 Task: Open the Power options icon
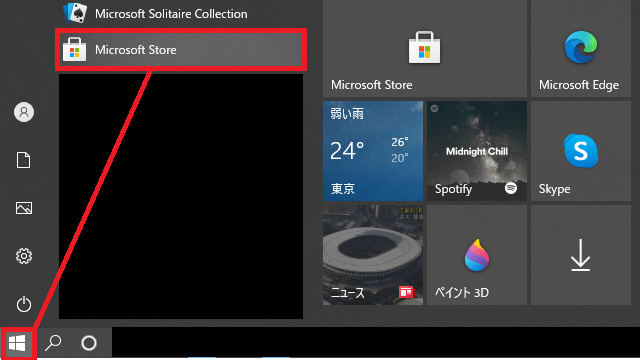[x=24, y=304]
